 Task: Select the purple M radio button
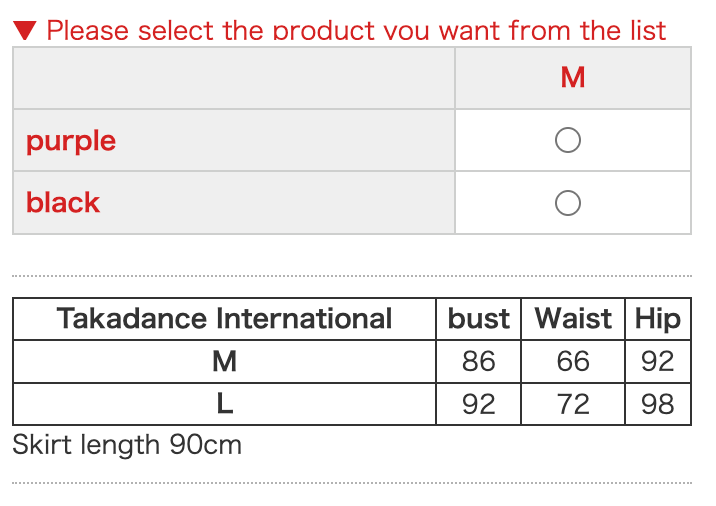coord(568,141)
